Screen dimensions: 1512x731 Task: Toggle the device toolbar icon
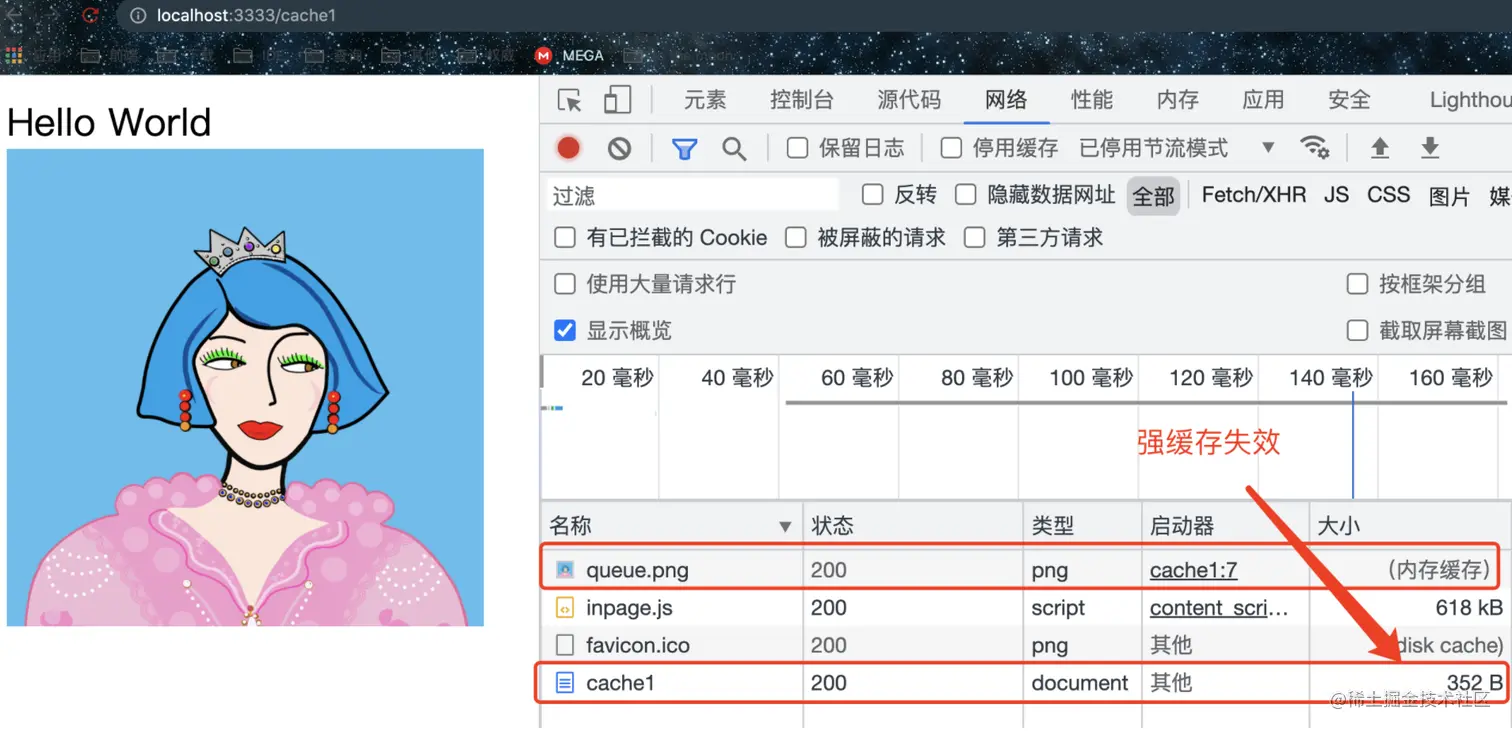coord(617,100)
